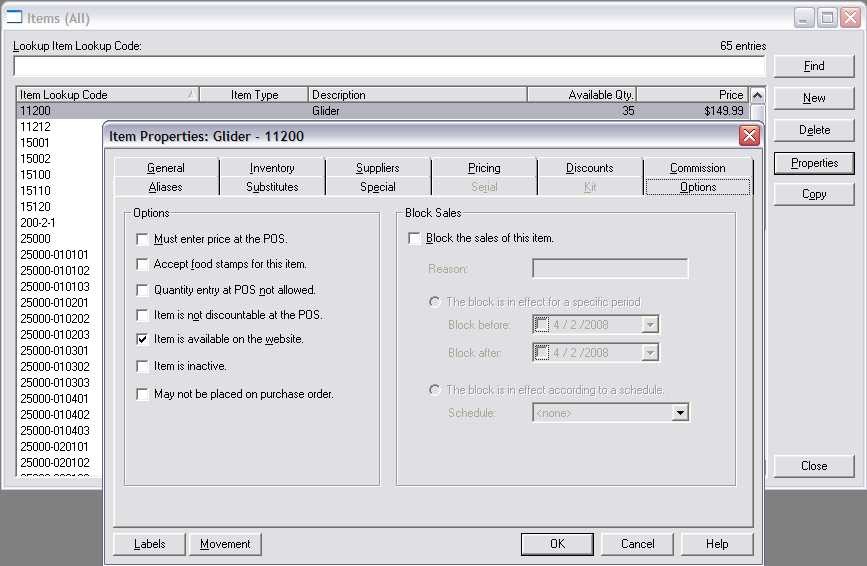
Task: Select item 25000-010203 in the list
Action: pos(55,334)
